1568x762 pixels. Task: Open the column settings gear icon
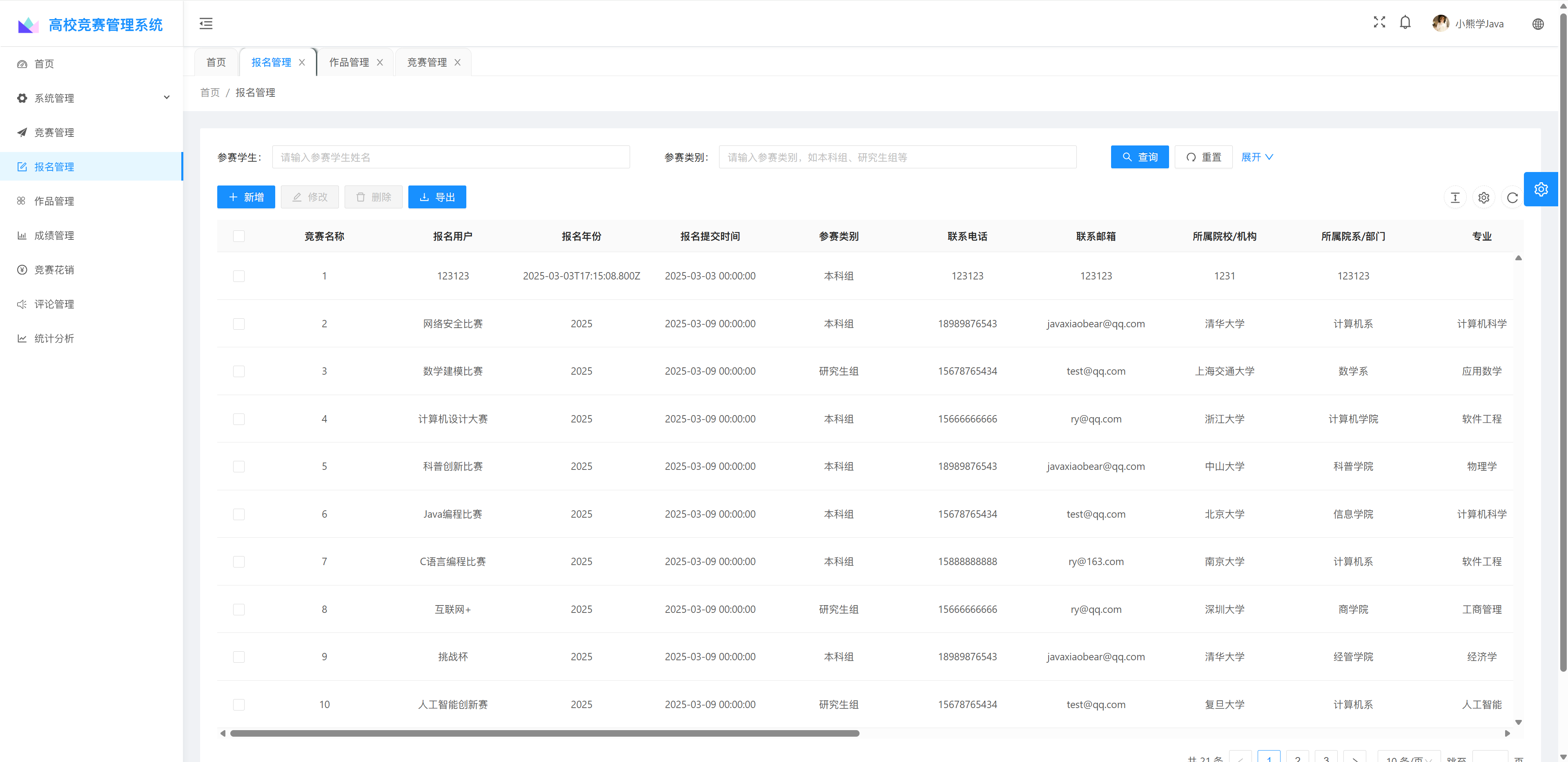(x=1483, y=197)
